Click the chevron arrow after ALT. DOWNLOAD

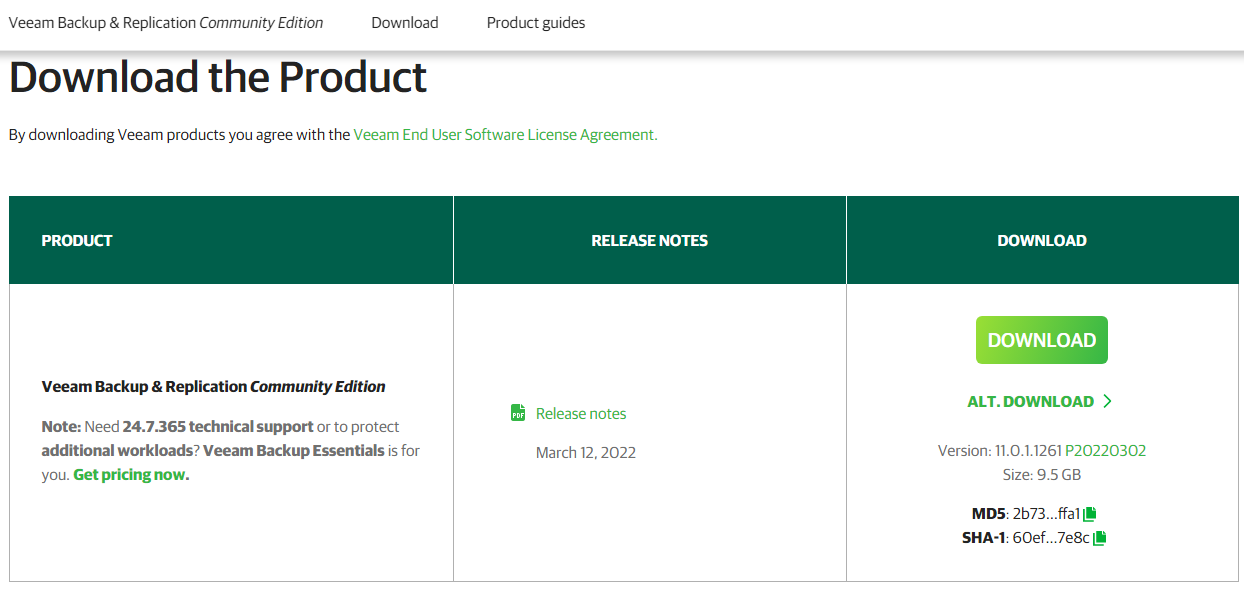coord(1107,401)
